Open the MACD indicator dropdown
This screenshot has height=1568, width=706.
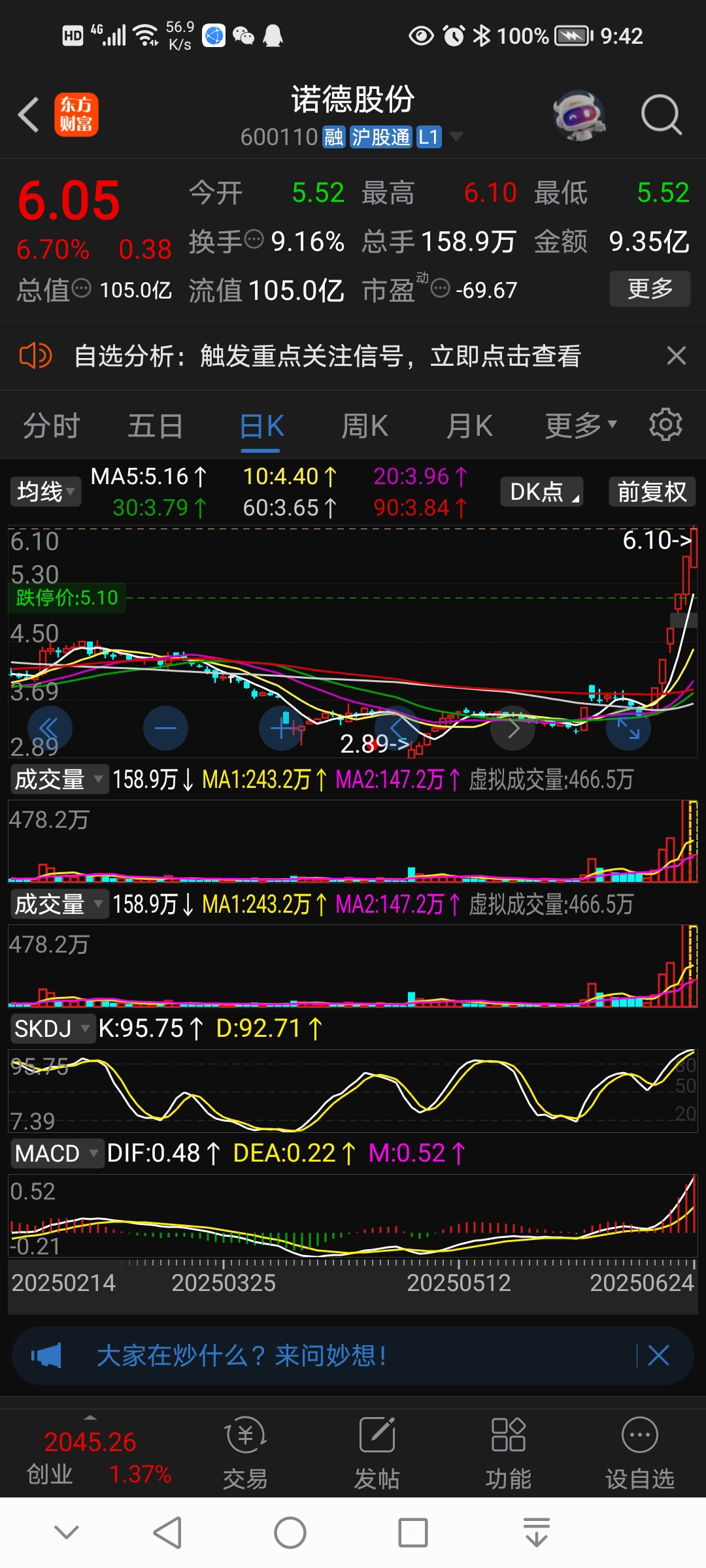(x=57, y=1153)
